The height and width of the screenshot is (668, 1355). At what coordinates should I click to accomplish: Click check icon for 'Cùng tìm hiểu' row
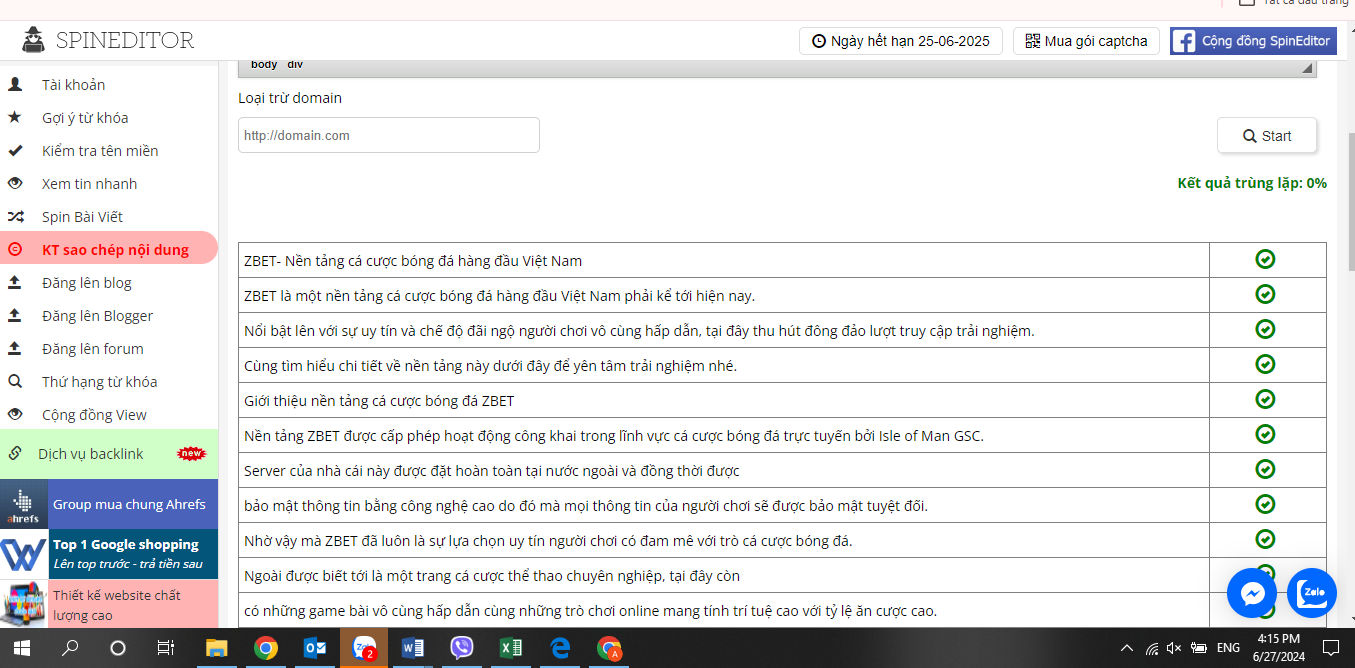[1265, 364]
